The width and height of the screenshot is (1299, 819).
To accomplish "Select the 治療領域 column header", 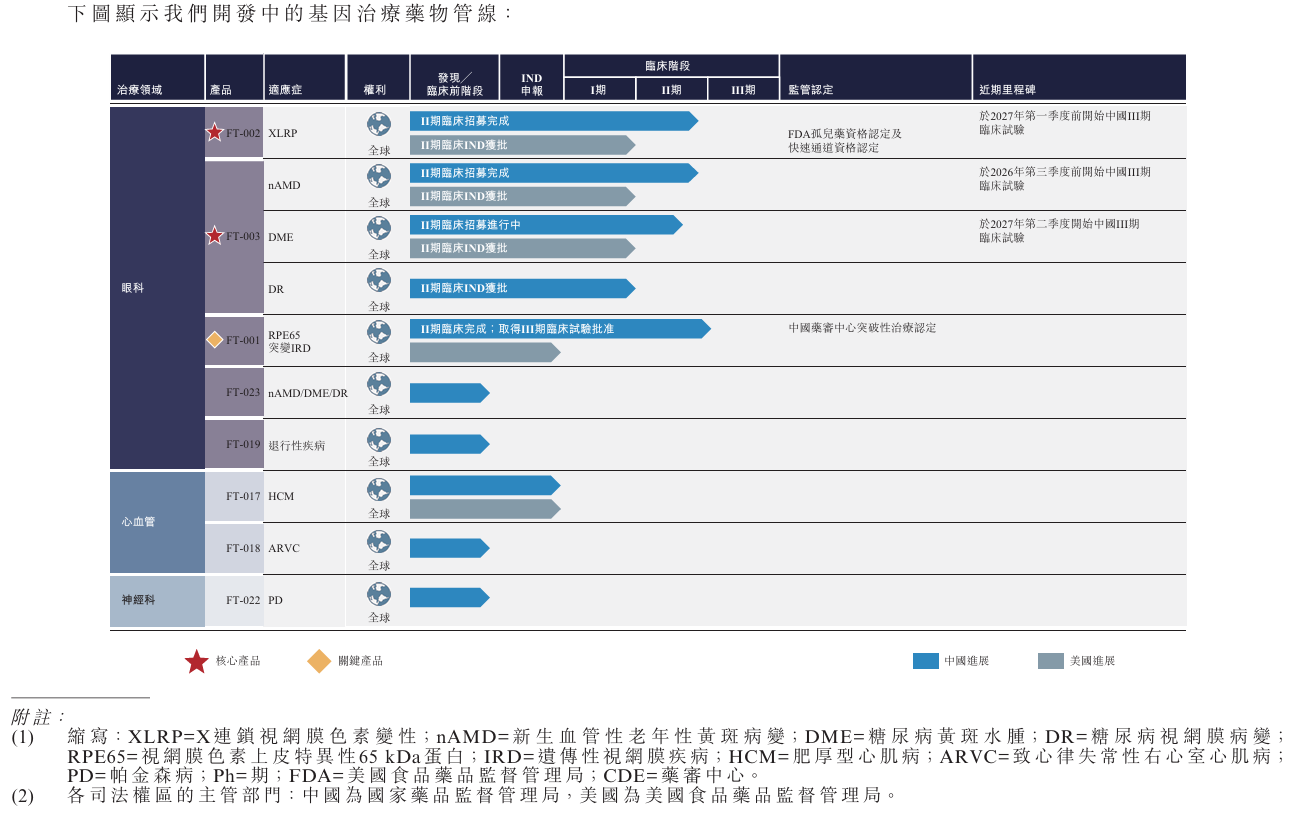I will 140,90.
